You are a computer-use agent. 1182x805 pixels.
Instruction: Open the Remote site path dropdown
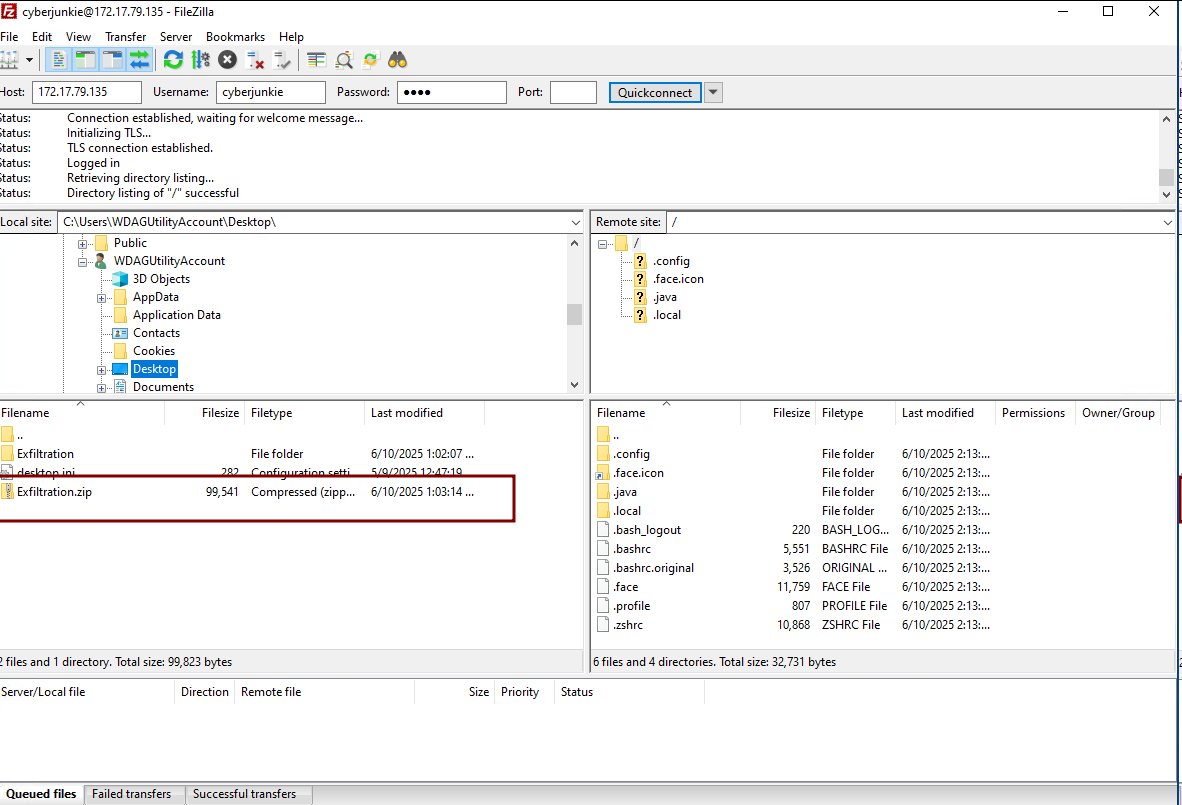click(1168, 221)
